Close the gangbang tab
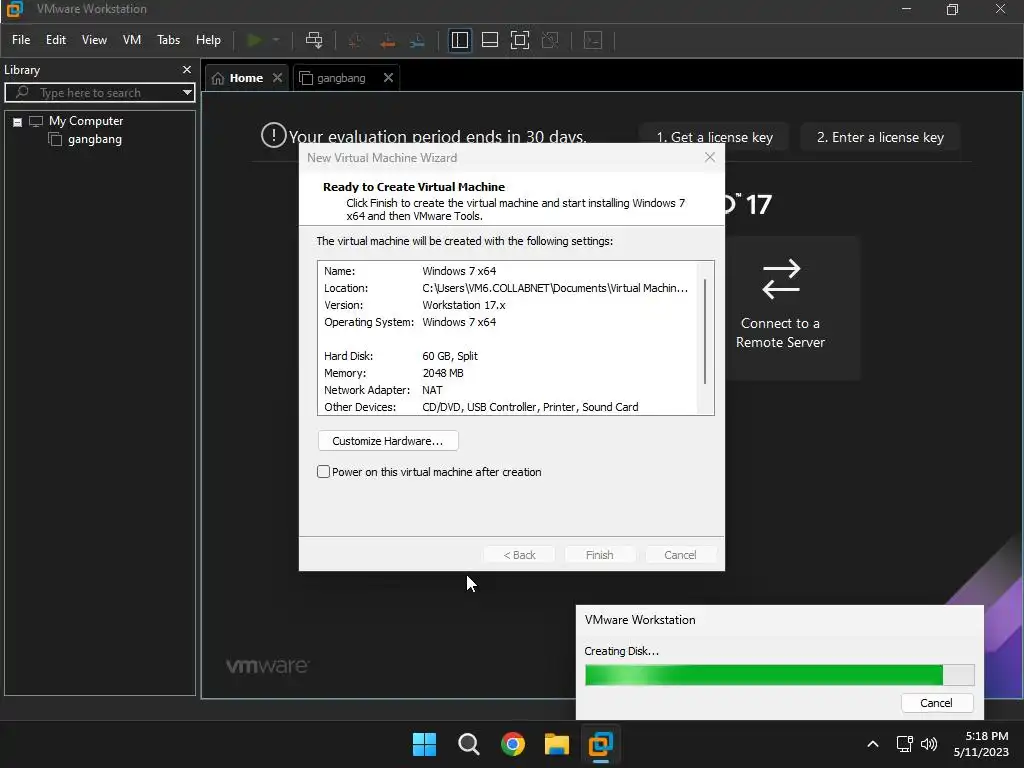The height and width of the screenshot is (768, 1024). coord(389,78)
